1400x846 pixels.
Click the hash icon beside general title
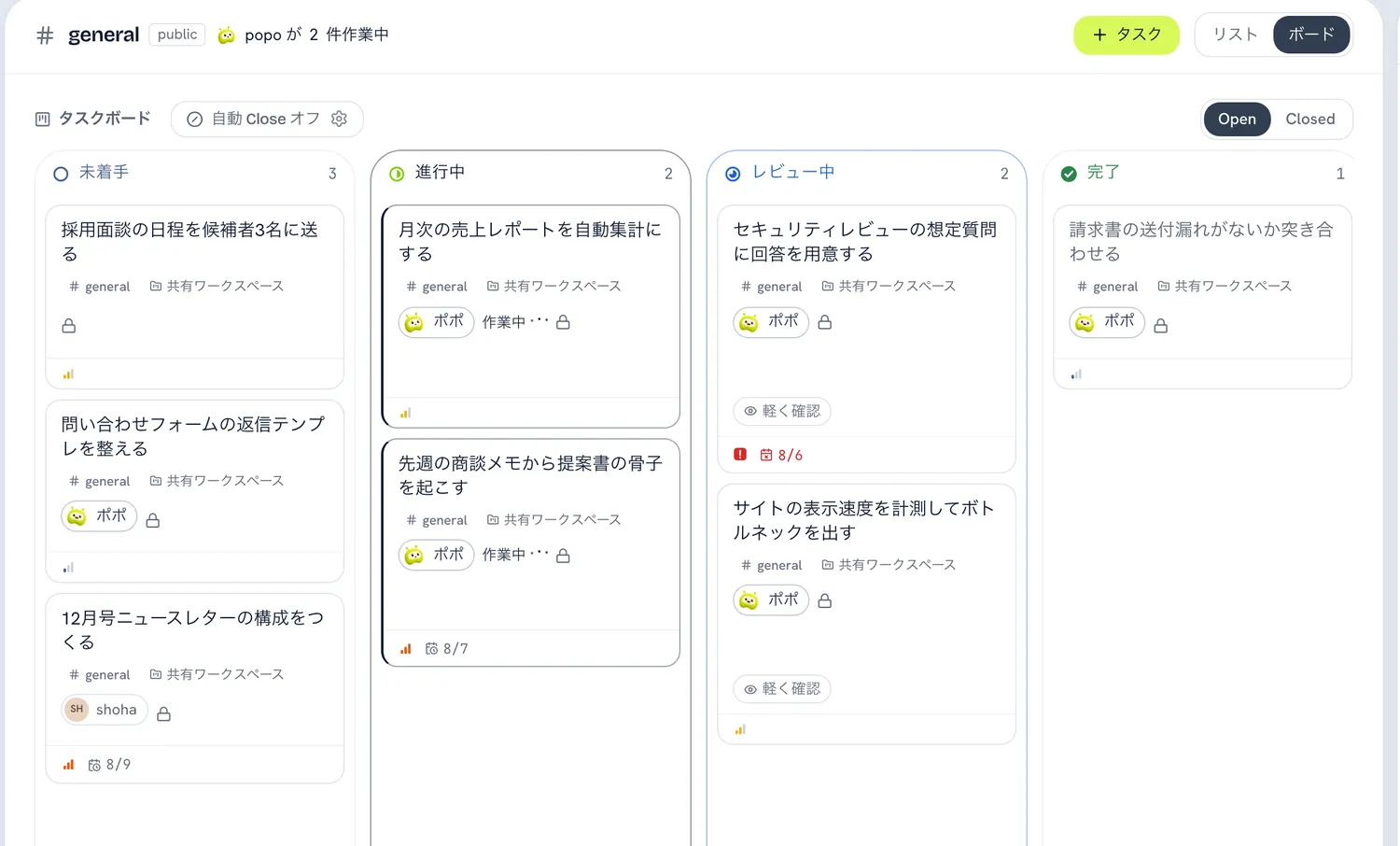point(45,35)
